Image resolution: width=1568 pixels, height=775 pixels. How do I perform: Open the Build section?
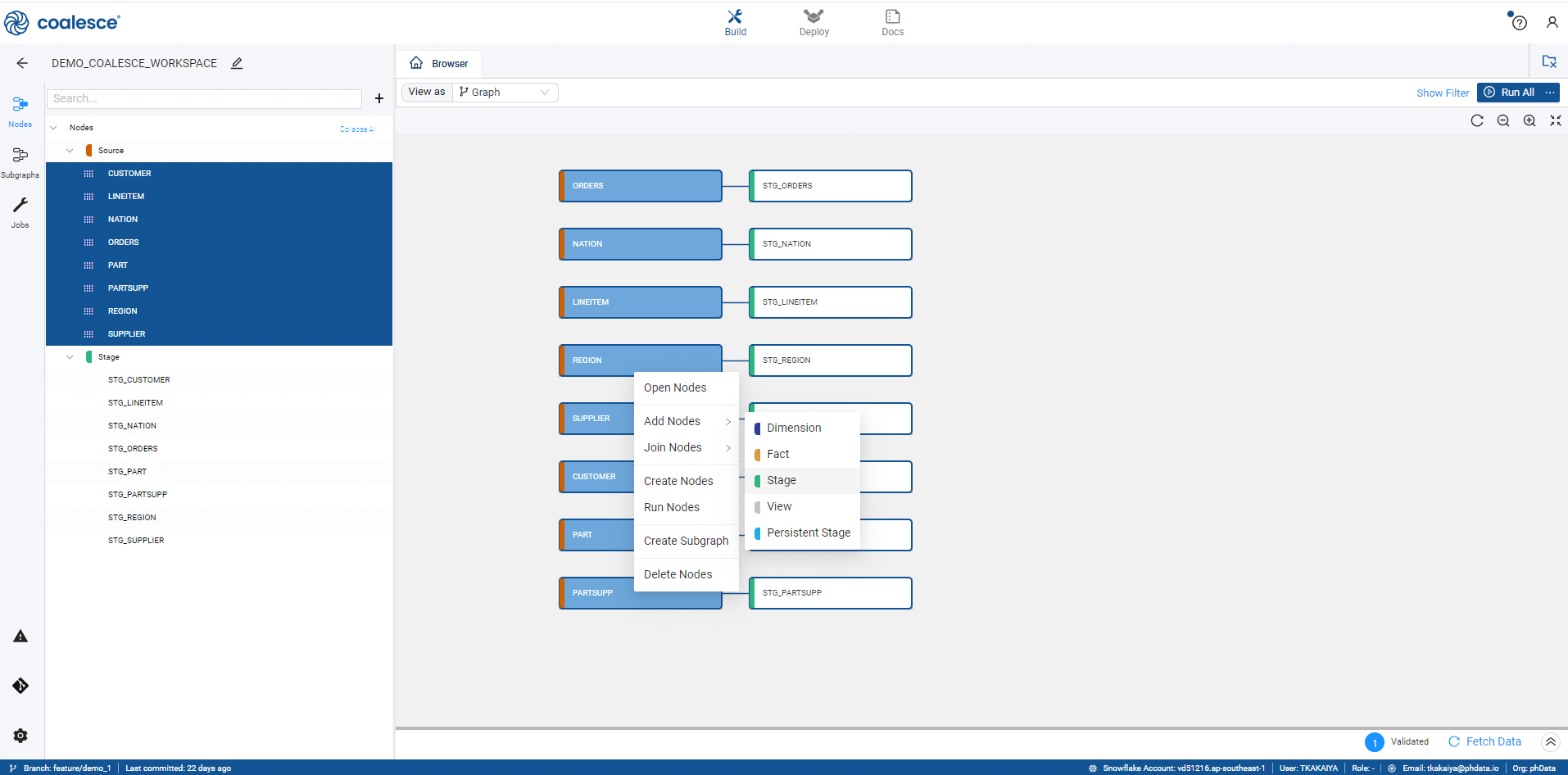[735, 23]
